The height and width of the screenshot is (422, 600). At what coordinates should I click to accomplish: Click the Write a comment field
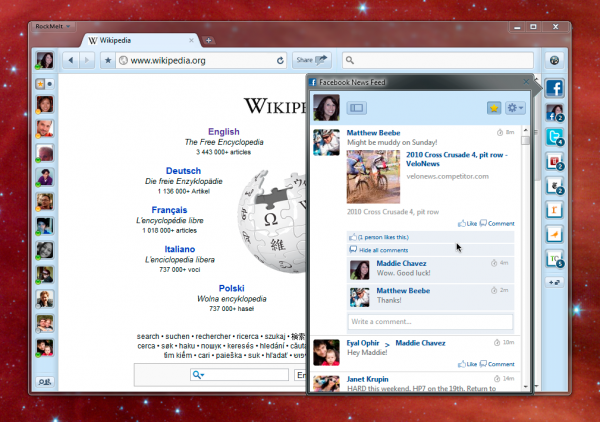pos(430,321)
